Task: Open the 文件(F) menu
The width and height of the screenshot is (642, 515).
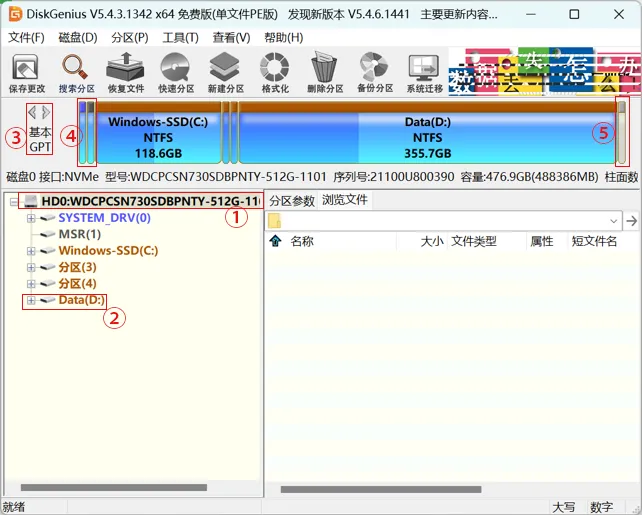Action: 26,38
